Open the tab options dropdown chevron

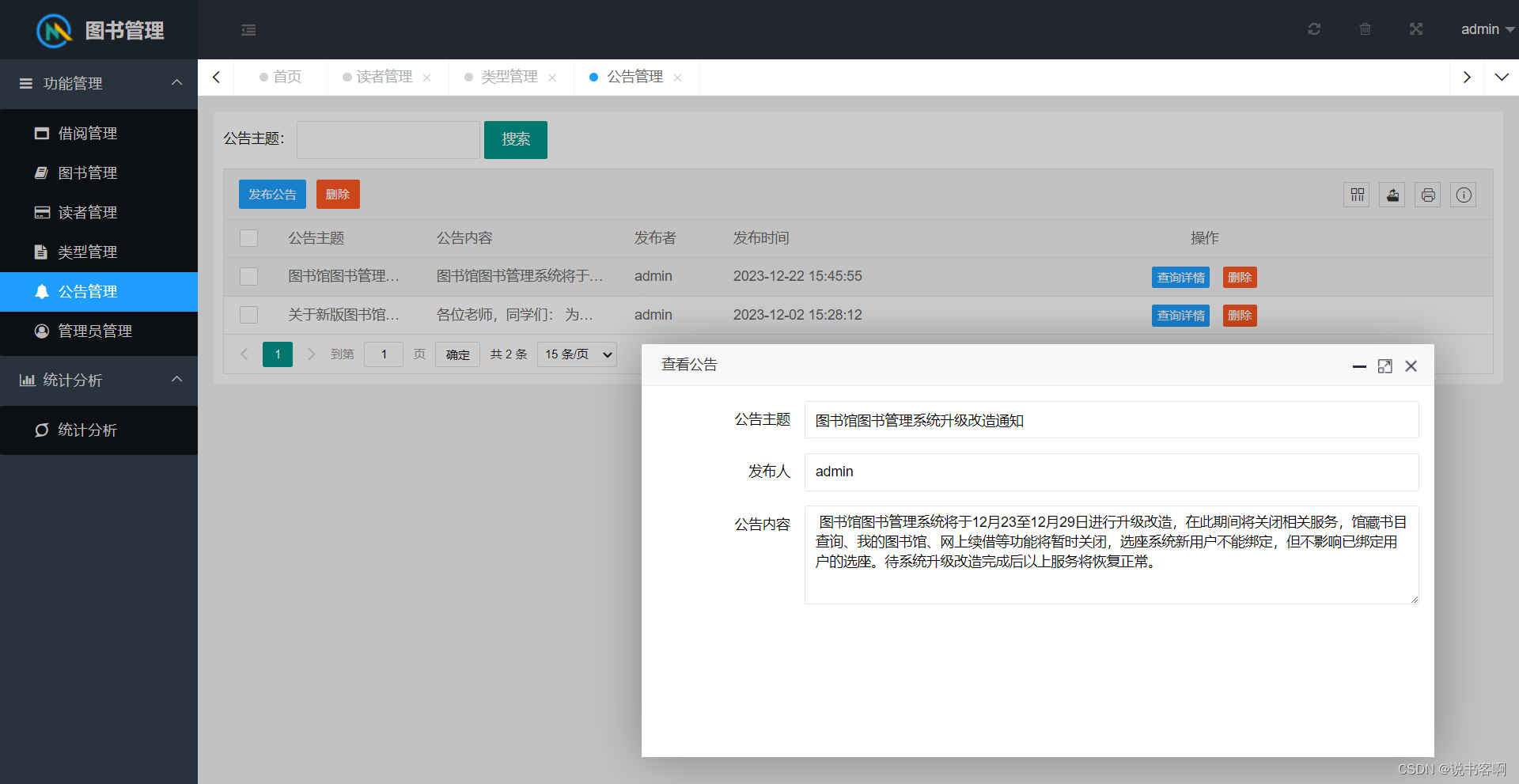(x=1502, y=78)
